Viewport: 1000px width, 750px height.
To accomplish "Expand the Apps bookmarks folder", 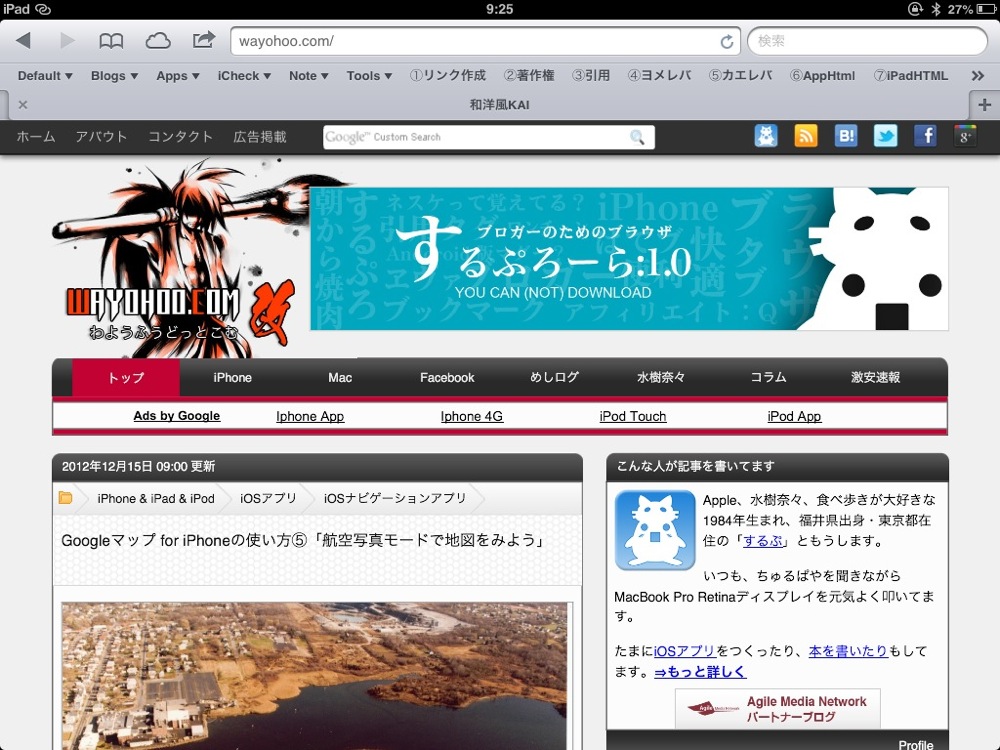I will (x=178, y=76).
